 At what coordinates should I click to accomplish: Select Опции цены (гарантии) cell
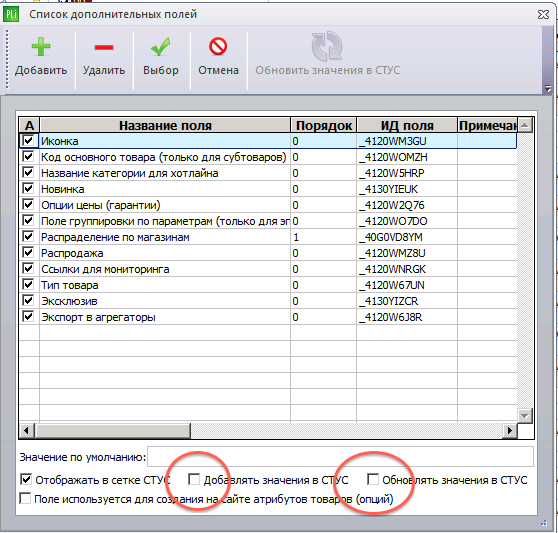(165, 205)
